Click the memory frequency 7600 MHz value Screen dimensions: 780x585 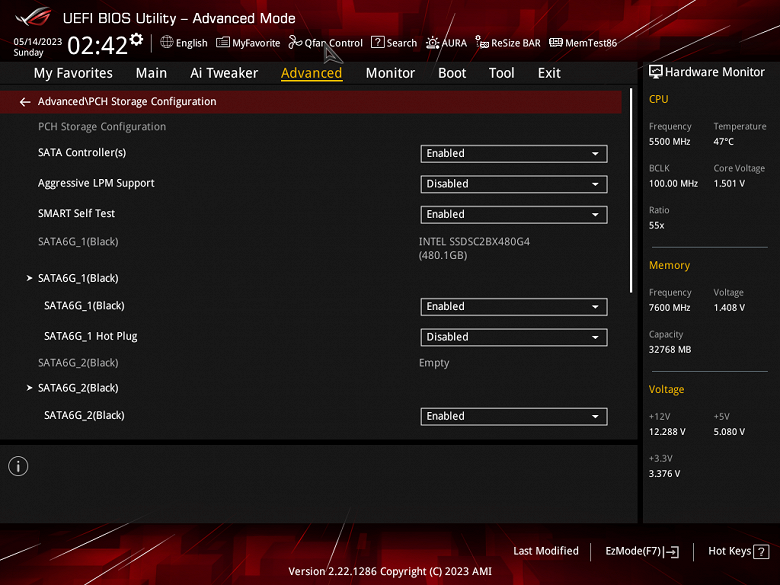pos(669,308)
